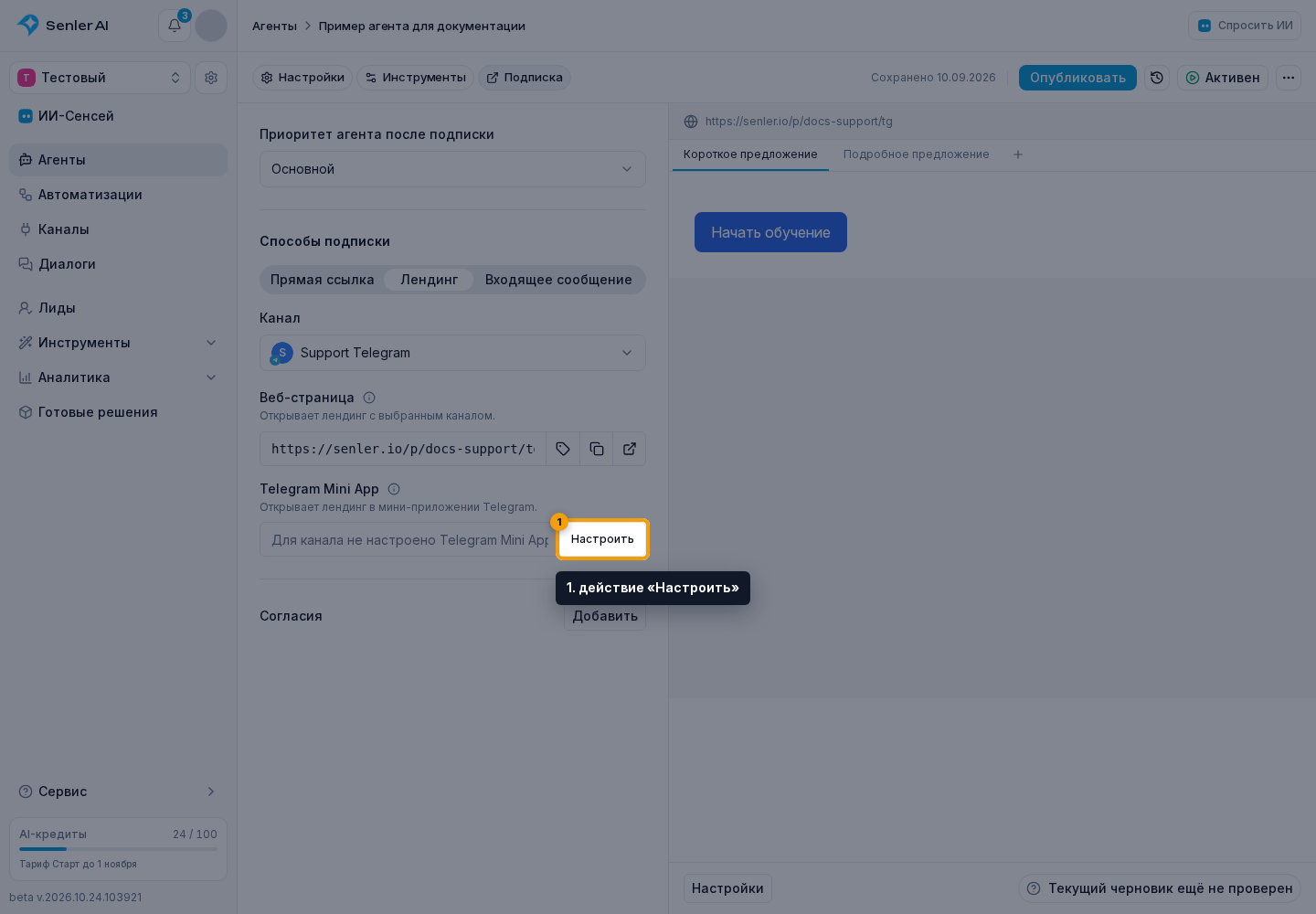Click the Настроить button for Mini App
The image size is (1316, 914).
(x=602, y=539)
